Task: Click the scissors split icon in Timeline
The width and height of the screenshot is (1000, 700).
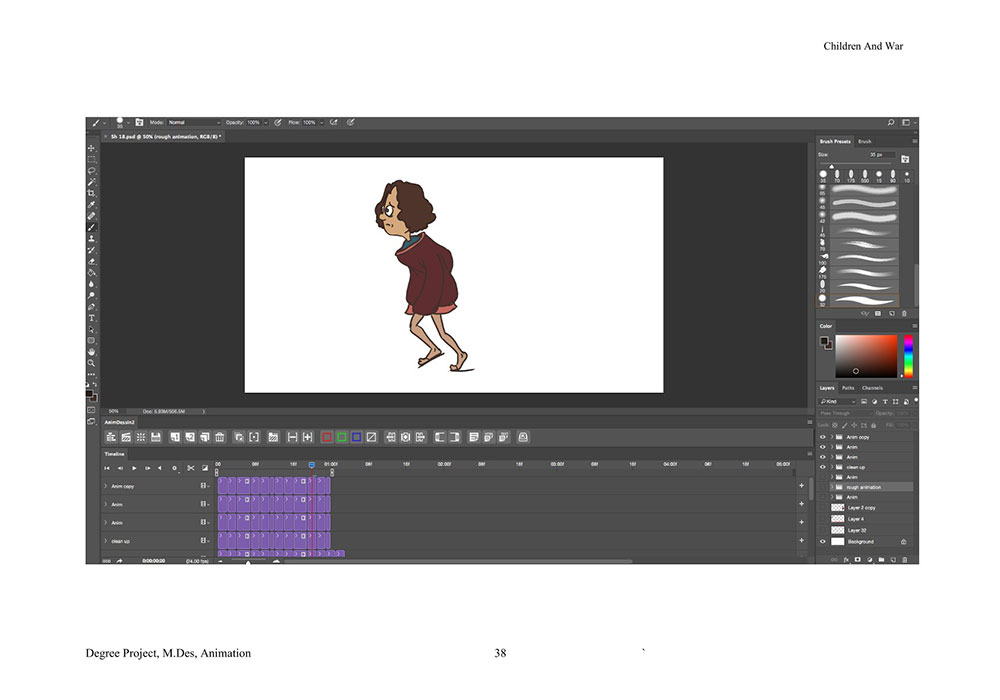Action: pyautogui.click(x=190, y=468)
